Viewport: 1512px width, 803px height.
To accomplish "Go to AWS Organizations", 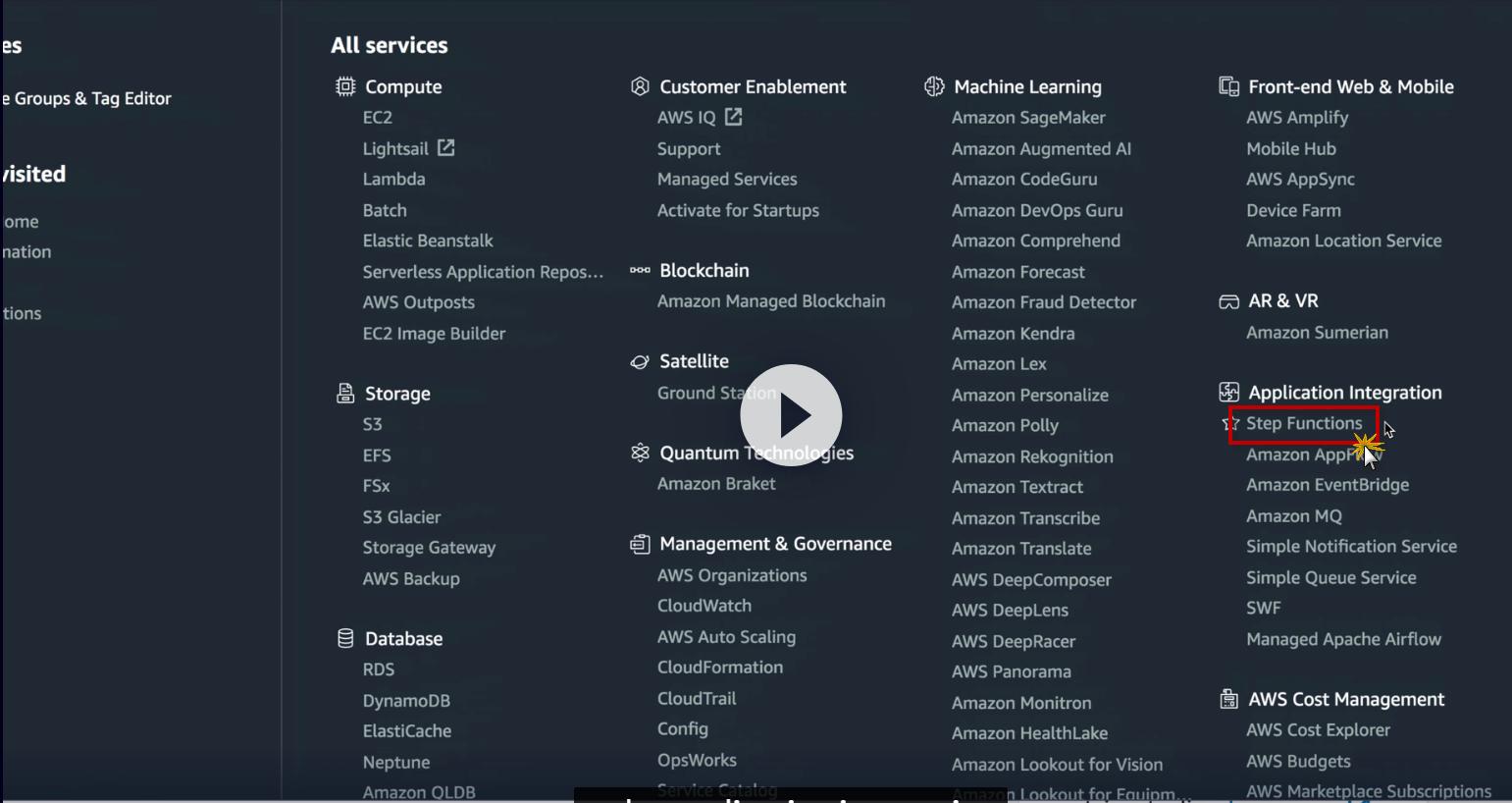I will (732, 576).
